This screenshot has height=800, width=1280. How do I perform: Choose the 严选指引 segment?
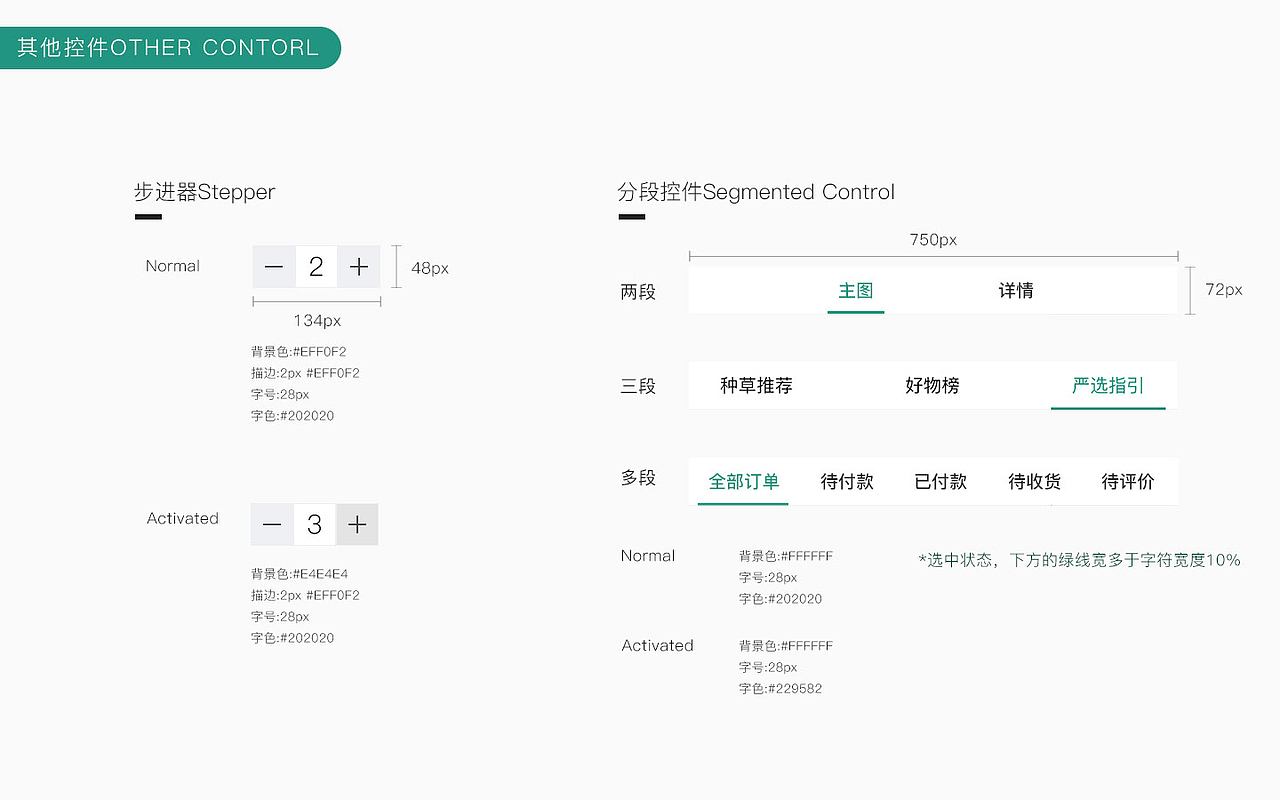pyautogui.click(x=1108, y=386)
